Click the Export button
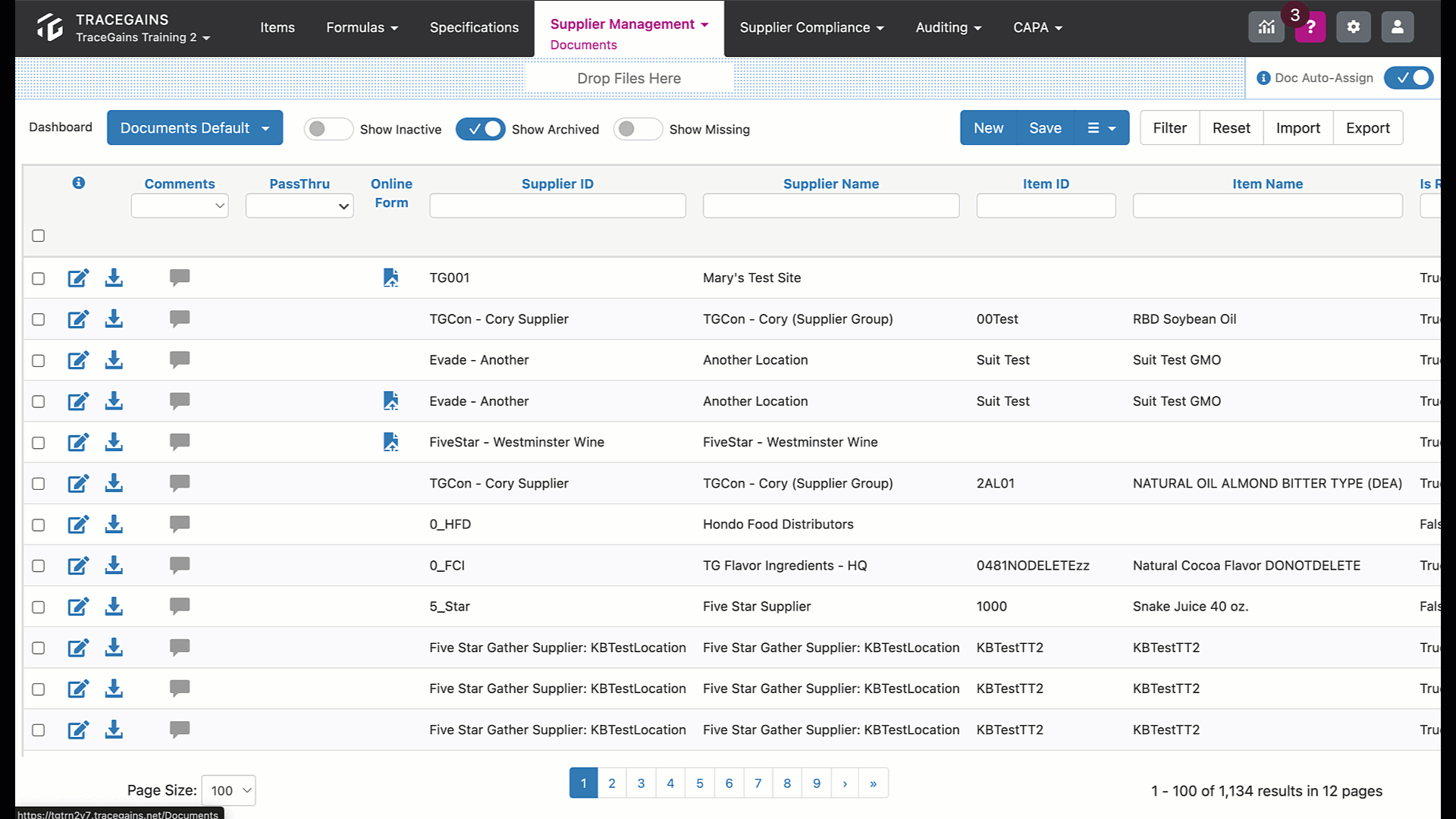Viewport: 1456px width, 819px height. [x=1368, y=128]
